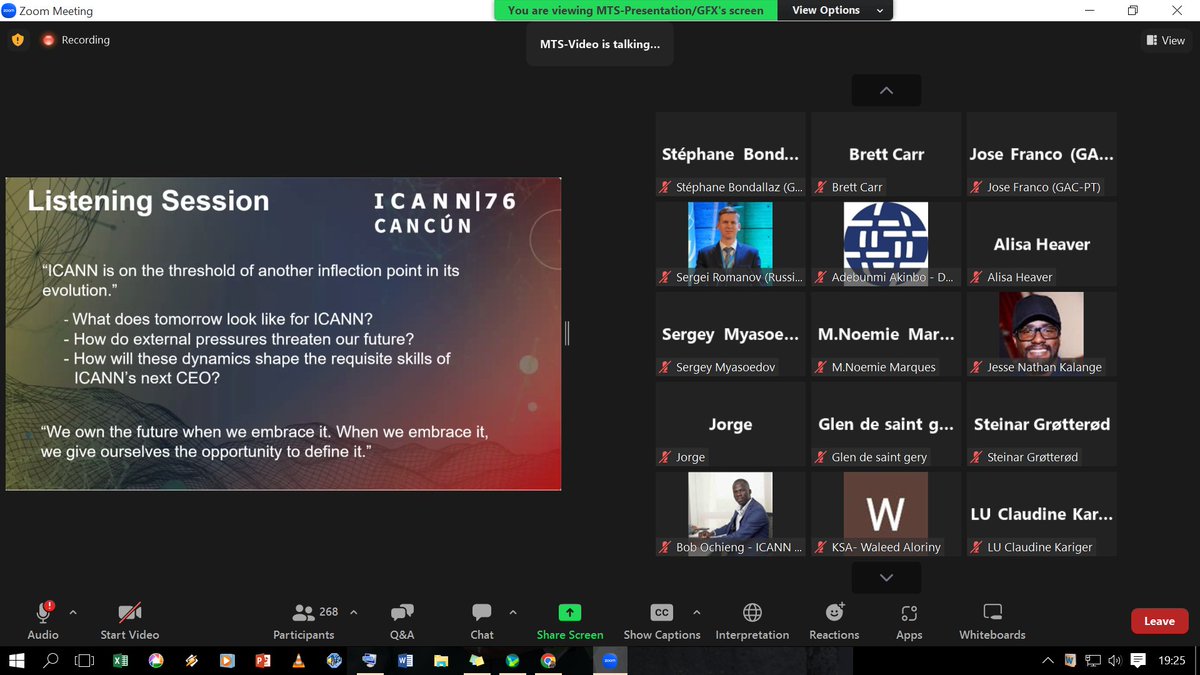Click the taskbar search magnifier

coord(51,660)
